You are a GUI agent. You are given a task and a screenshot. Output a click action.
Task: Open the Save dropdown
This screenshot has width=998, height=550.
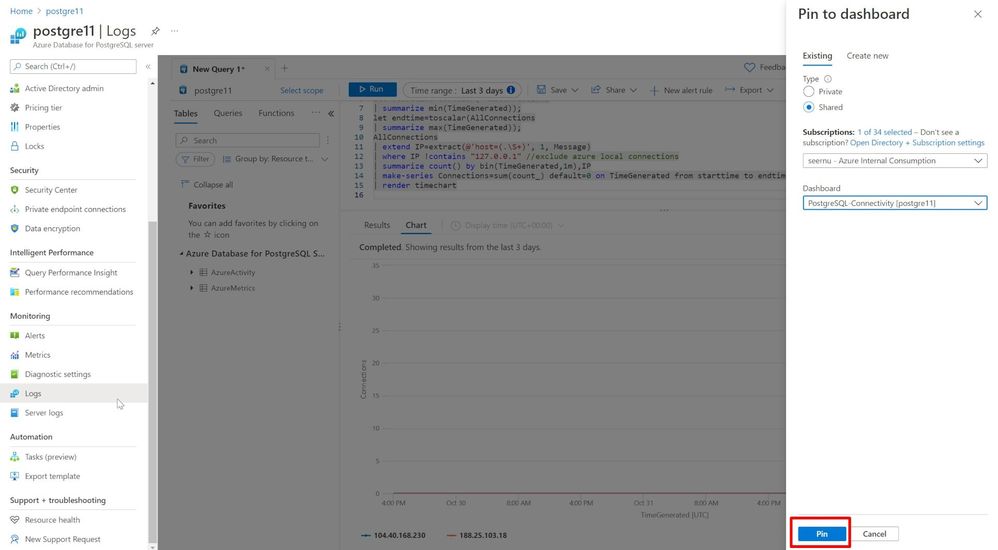click(x=558, y=90)
